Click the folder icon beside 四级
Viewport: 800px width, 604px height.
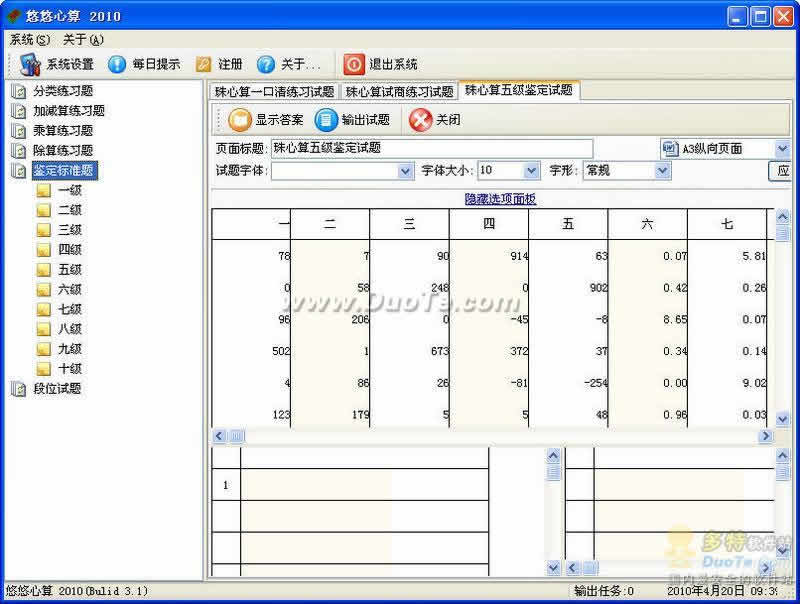(x=44, y=250)
